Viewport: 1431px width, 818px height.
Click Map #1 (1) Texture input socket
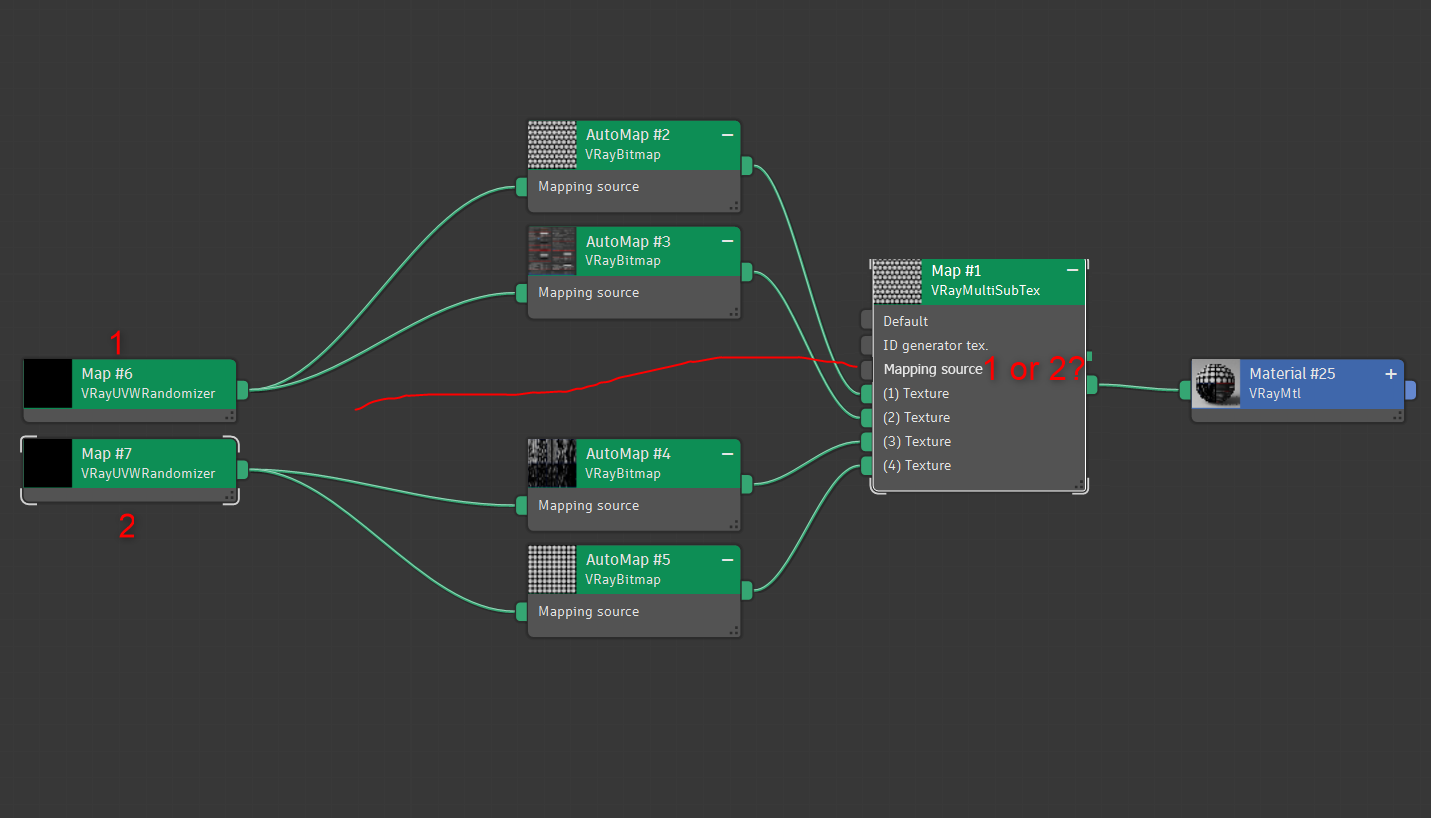pos(866,393)
